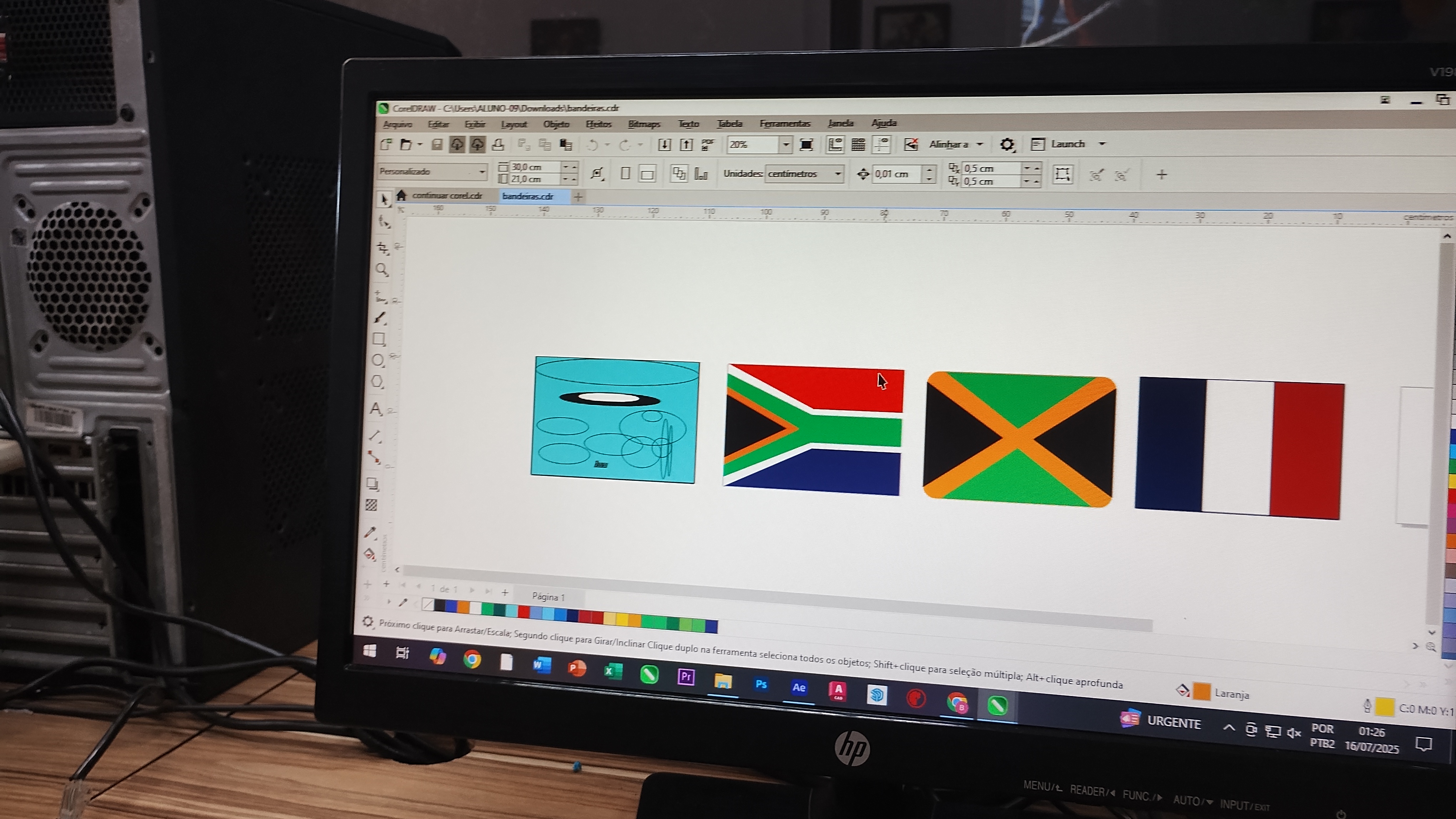Select the Color Eyedropper tool
1456x819 pixels.
tap(370, 532)
